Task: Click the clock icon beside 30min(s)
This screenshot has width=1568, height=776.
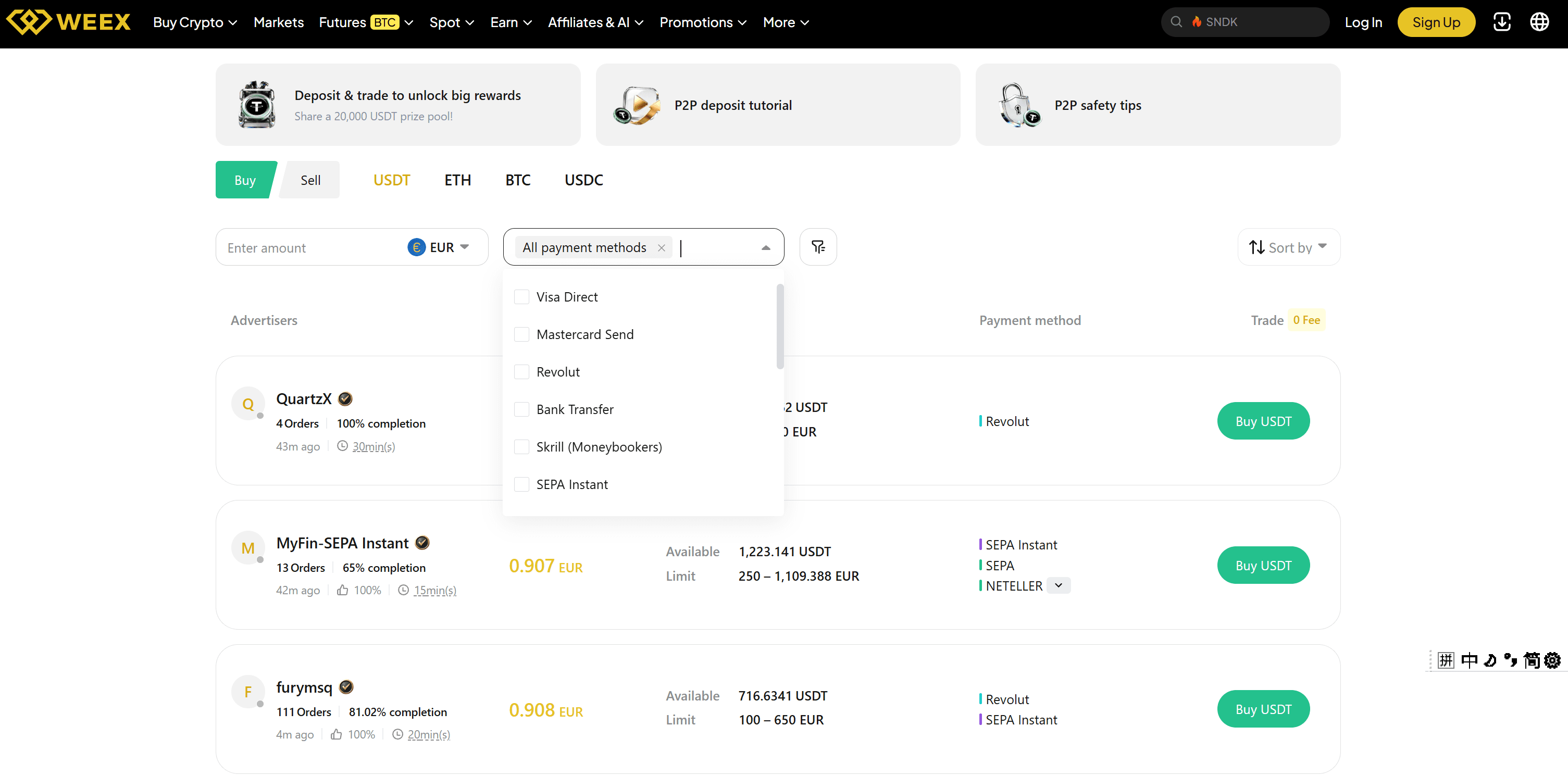Action: click(343, 446)
